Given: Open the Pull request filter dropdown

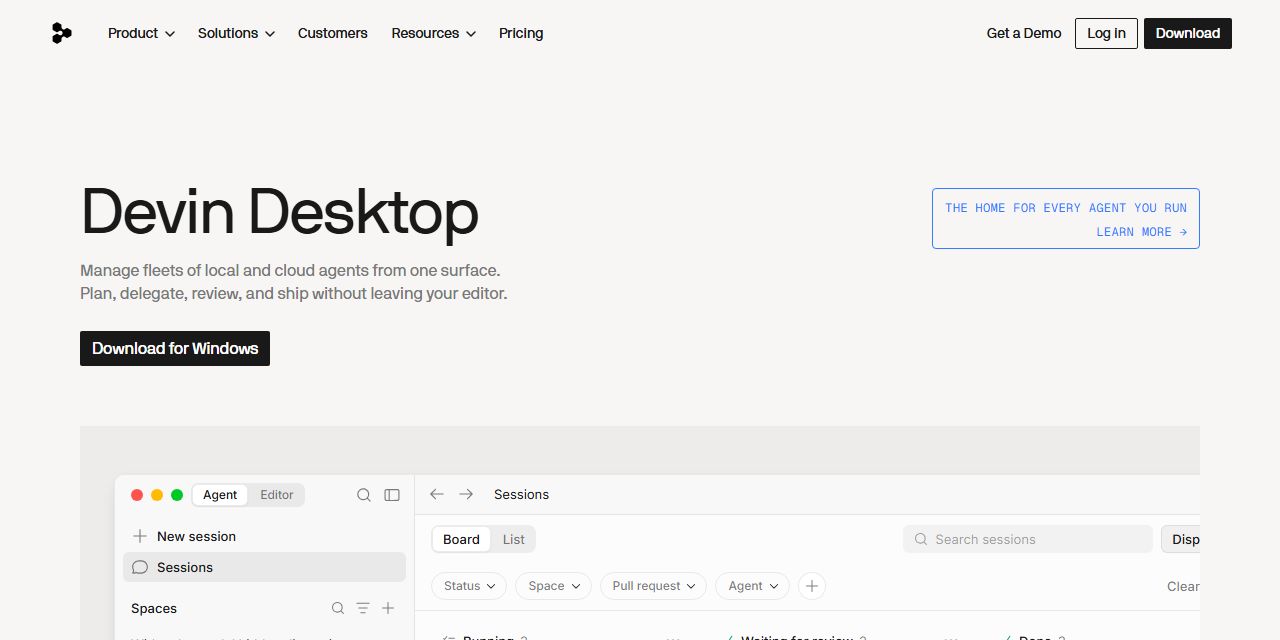Looking at the screenshot, I should [x=653, y=586].
